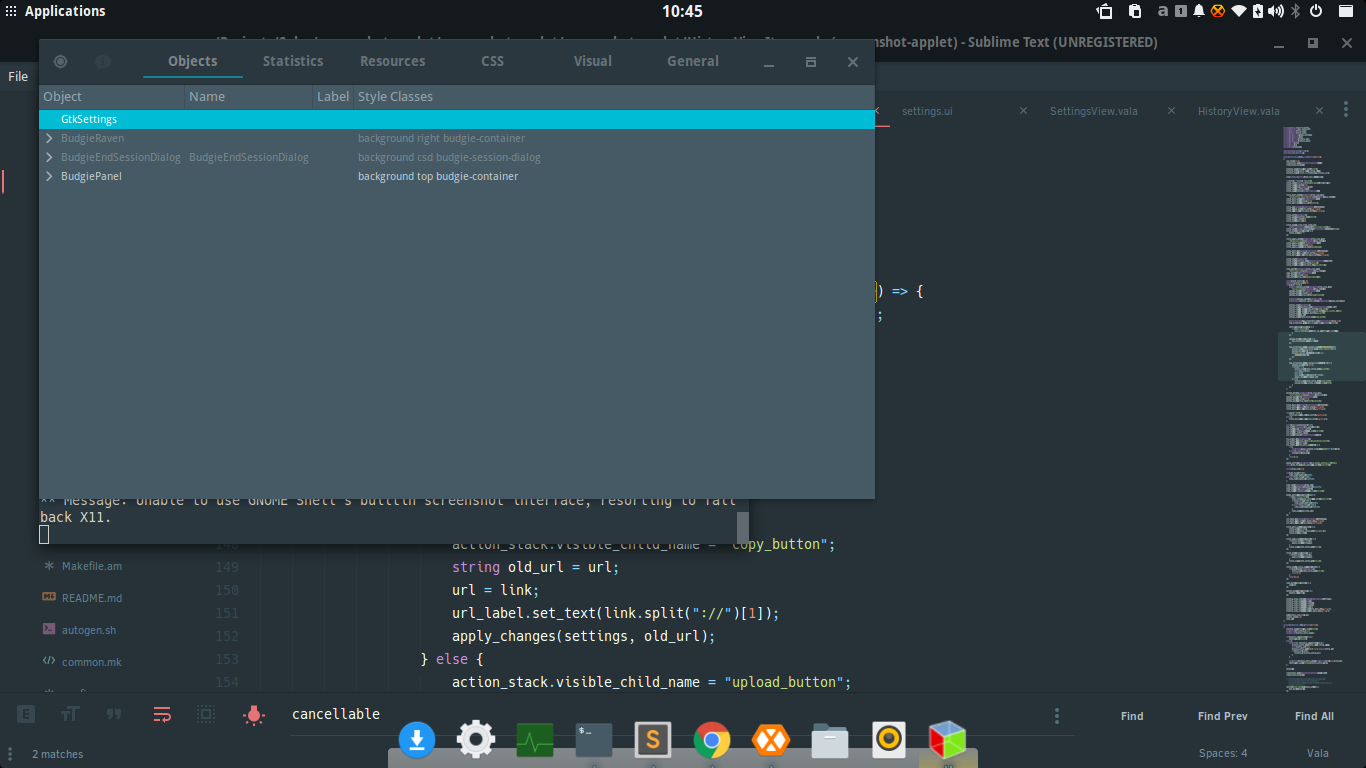Click the orange hexagon tray icon

(1218, 11)
